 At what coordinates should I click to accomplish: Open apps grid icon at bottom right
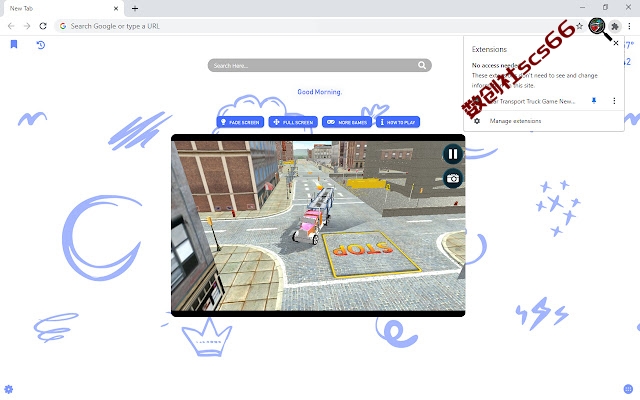(x=628, y=389)
